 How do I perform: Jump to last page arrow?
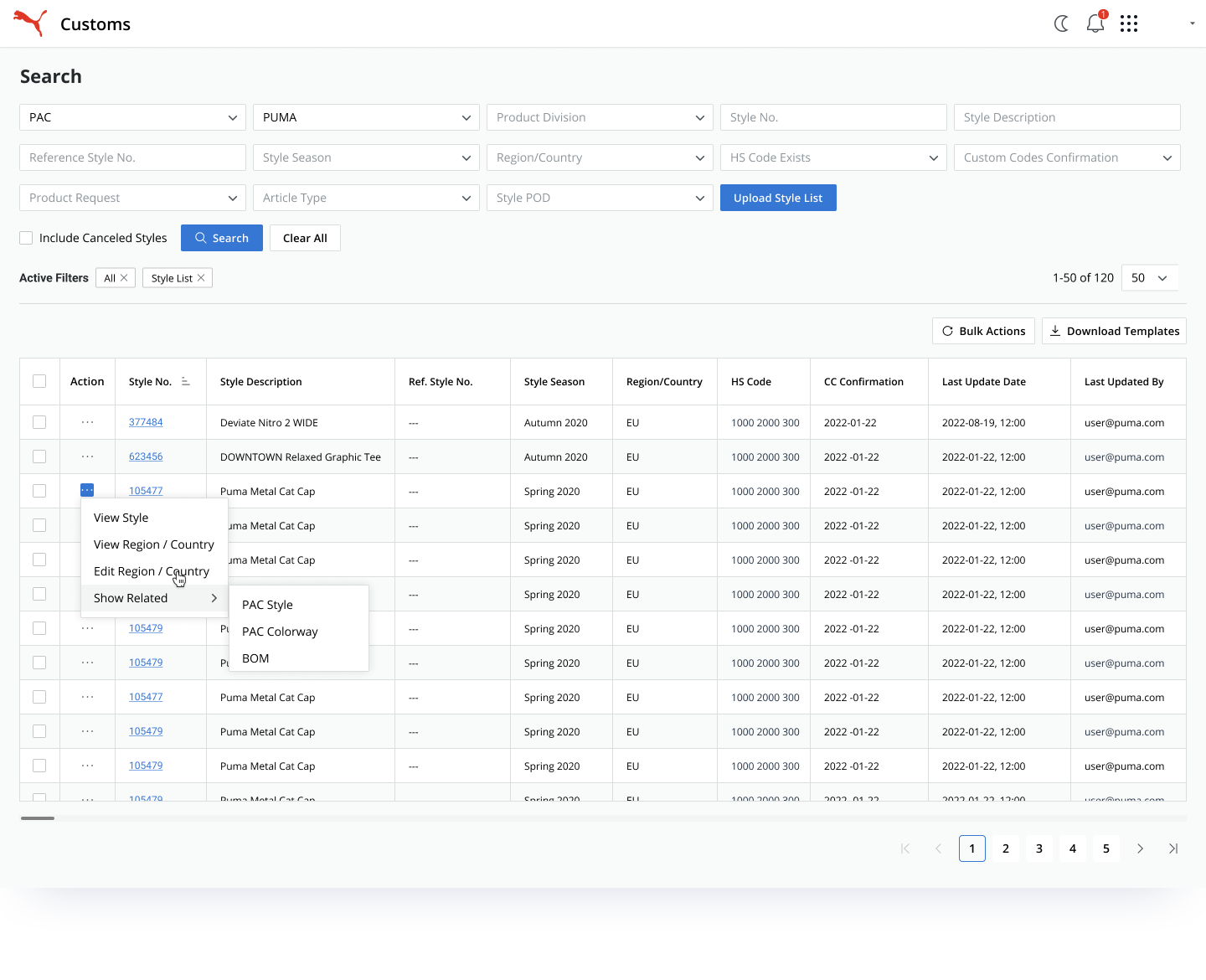1173,848
